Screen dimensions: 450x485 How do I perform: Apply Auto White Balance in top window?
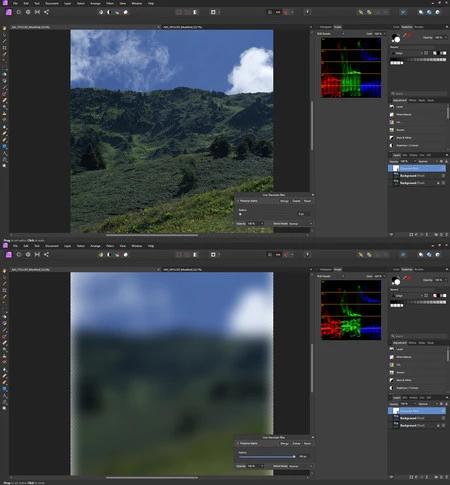(x=126, y=12)
